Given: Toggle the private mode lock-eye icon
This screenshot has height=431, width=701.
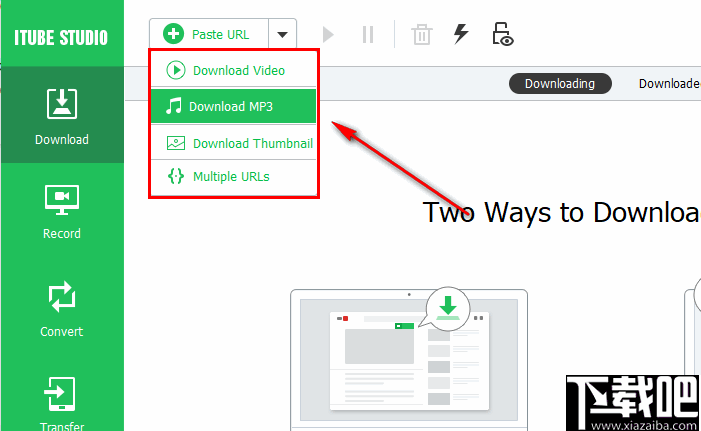Looking at the screenshot, I should [x=503, y=34].
